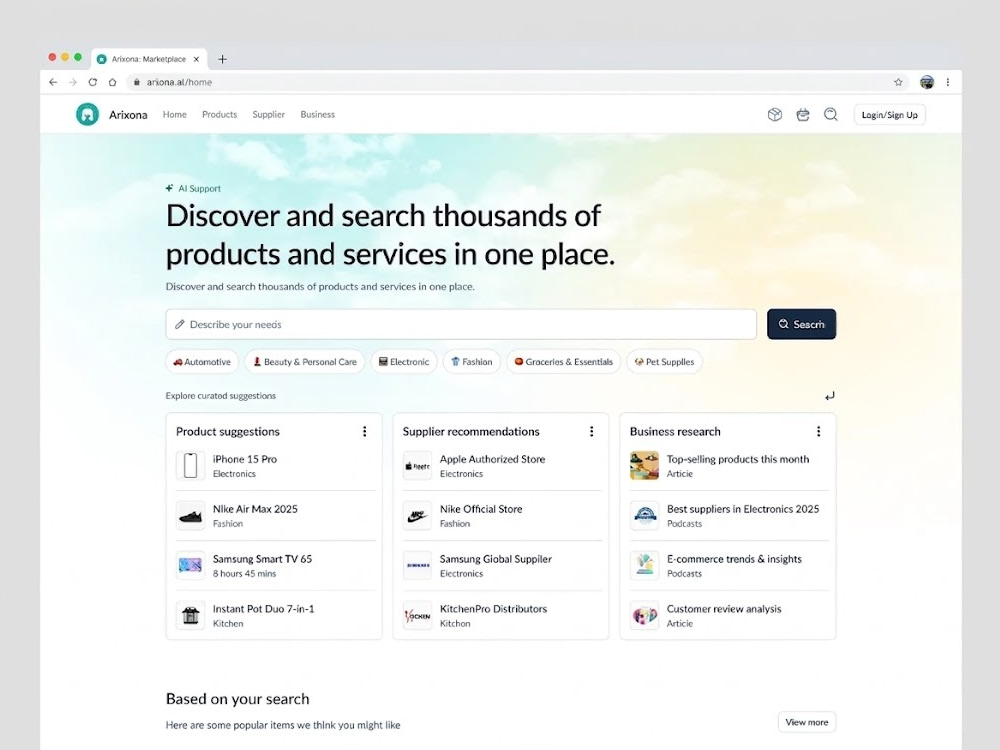Viewport: 1000px width, 750px height.
Task: Select the Pet Supplies category chip
Action: coord(665,362)
